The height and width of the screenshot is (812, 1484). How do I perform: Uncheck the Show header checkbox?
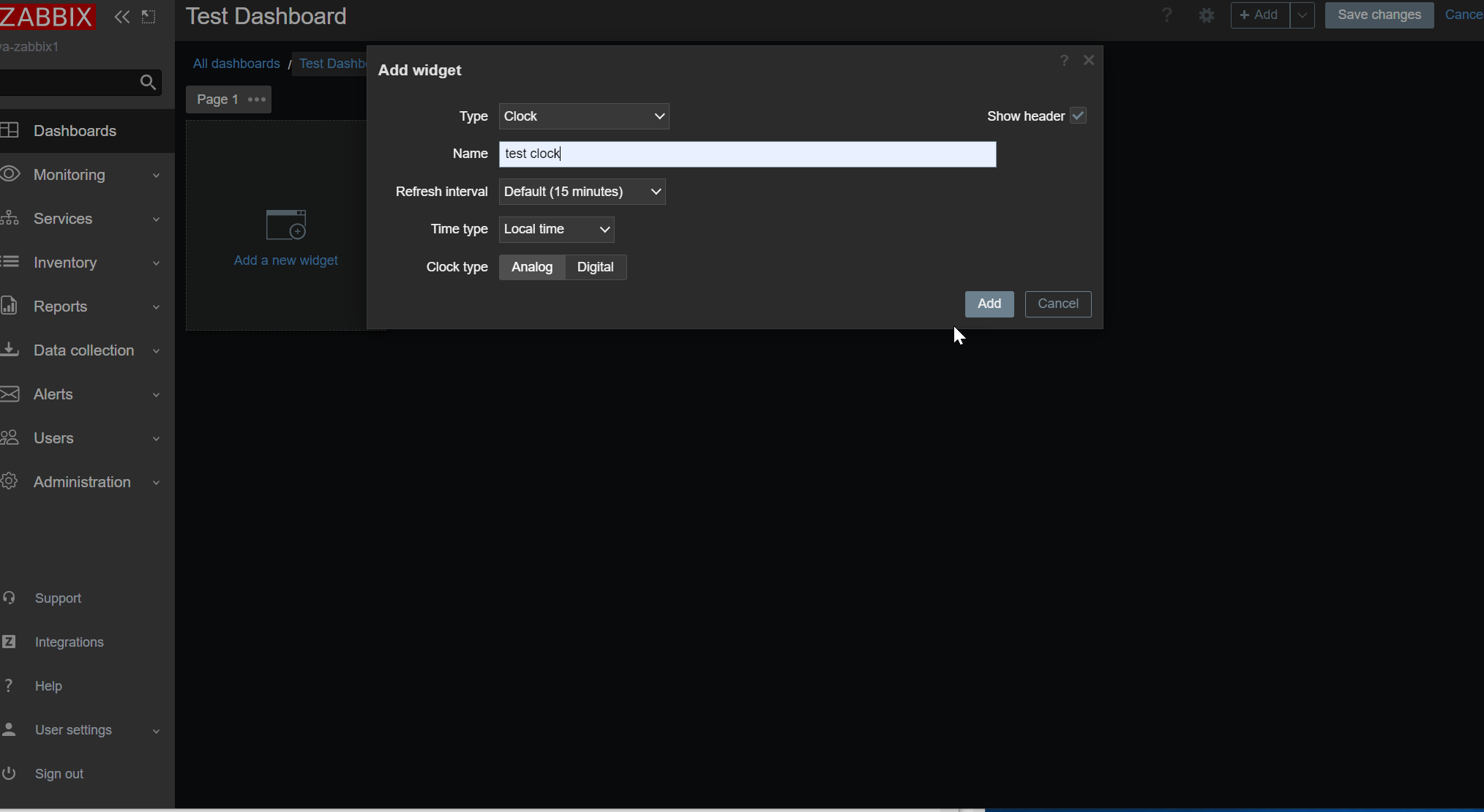(1078, 116)
